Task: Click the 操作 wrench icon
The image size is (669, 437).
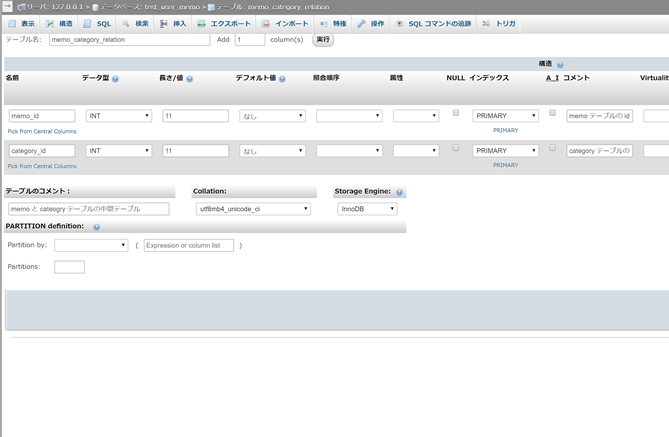Action: pos(361,24)
